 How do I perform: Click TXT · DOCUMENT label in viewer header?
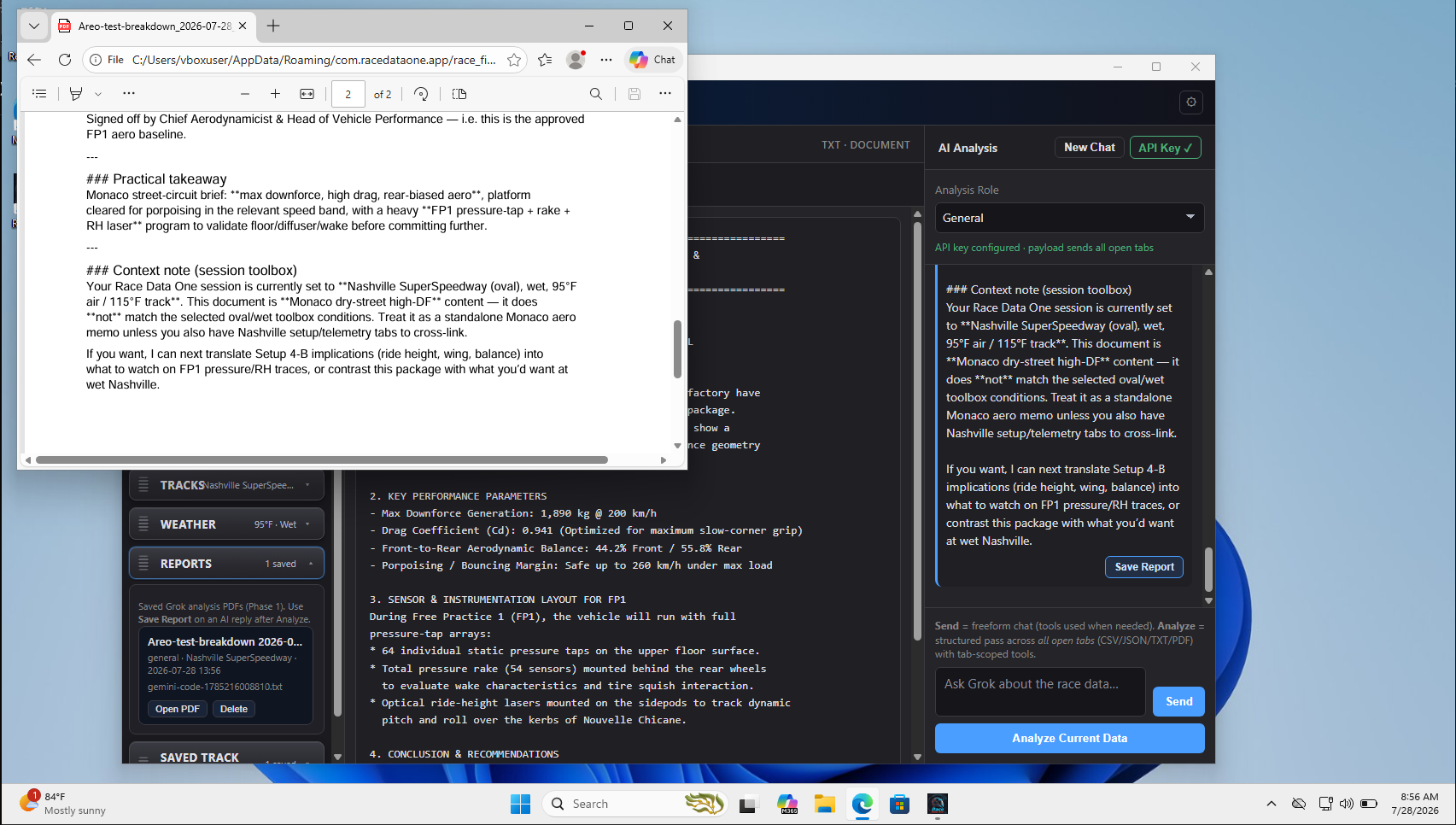coord(866,145)
